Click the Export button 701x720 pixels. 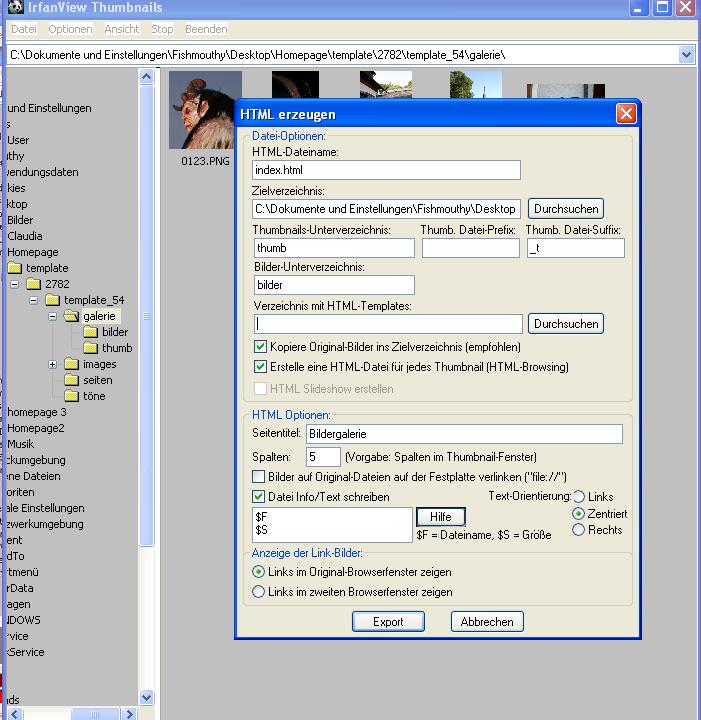click(x=388, y=622)
